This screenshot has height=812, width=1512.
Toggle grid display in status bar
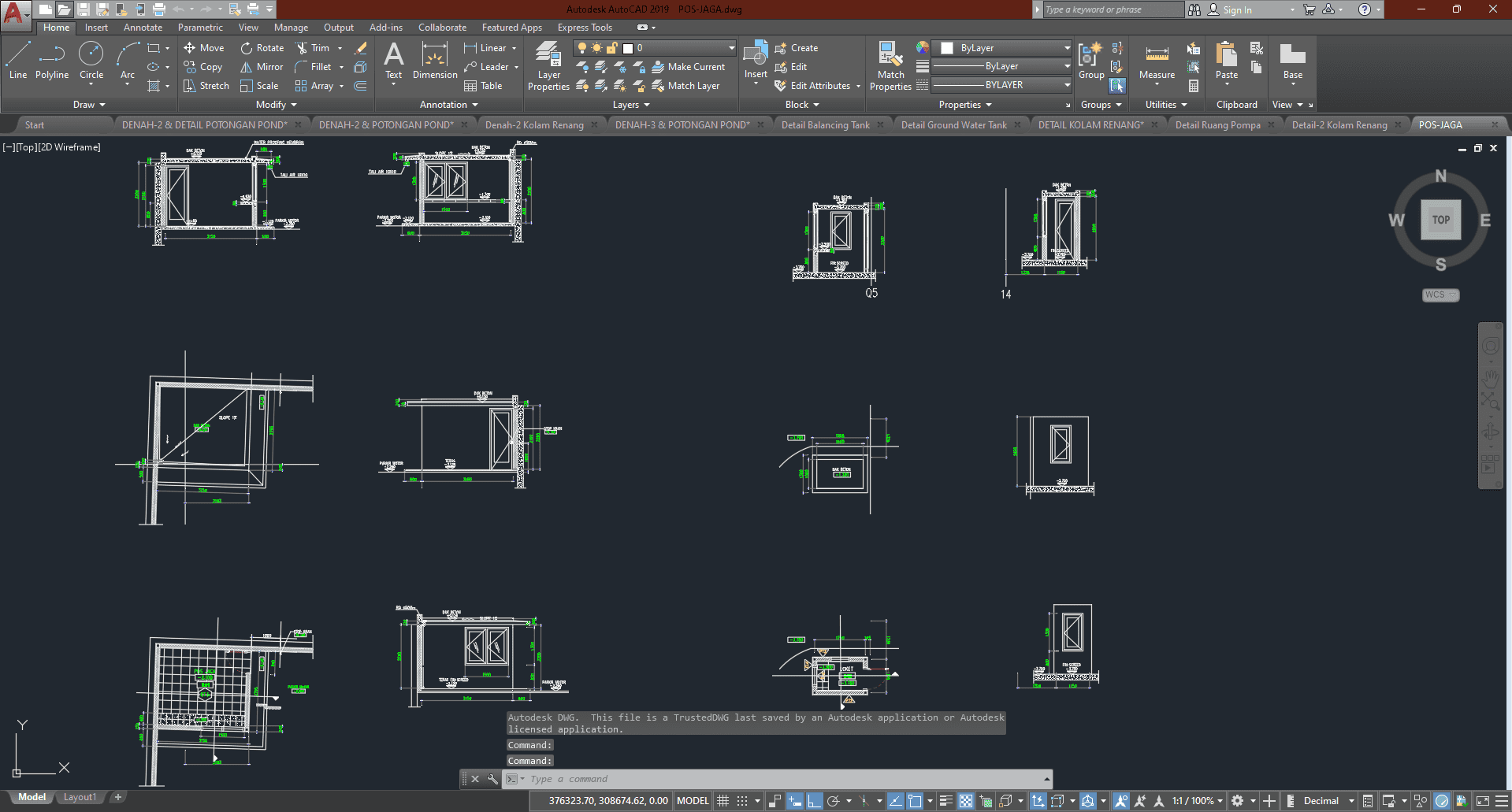pos(723,801)
